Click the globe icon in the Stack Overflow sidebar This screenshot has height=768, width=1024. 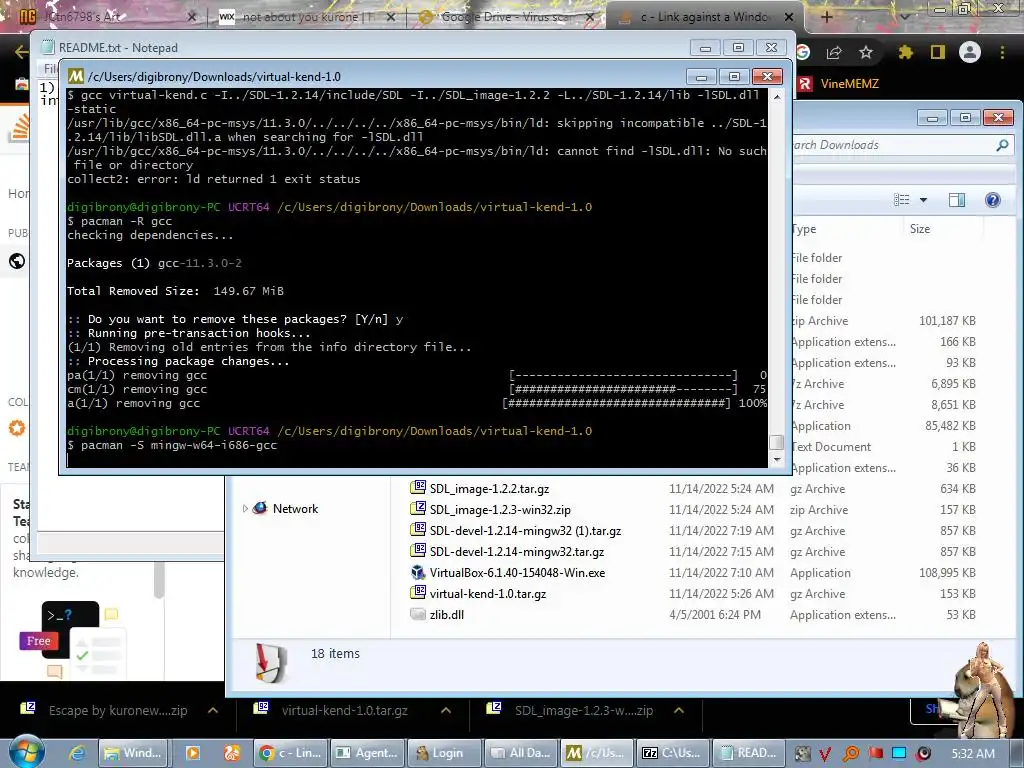[17, 261]
